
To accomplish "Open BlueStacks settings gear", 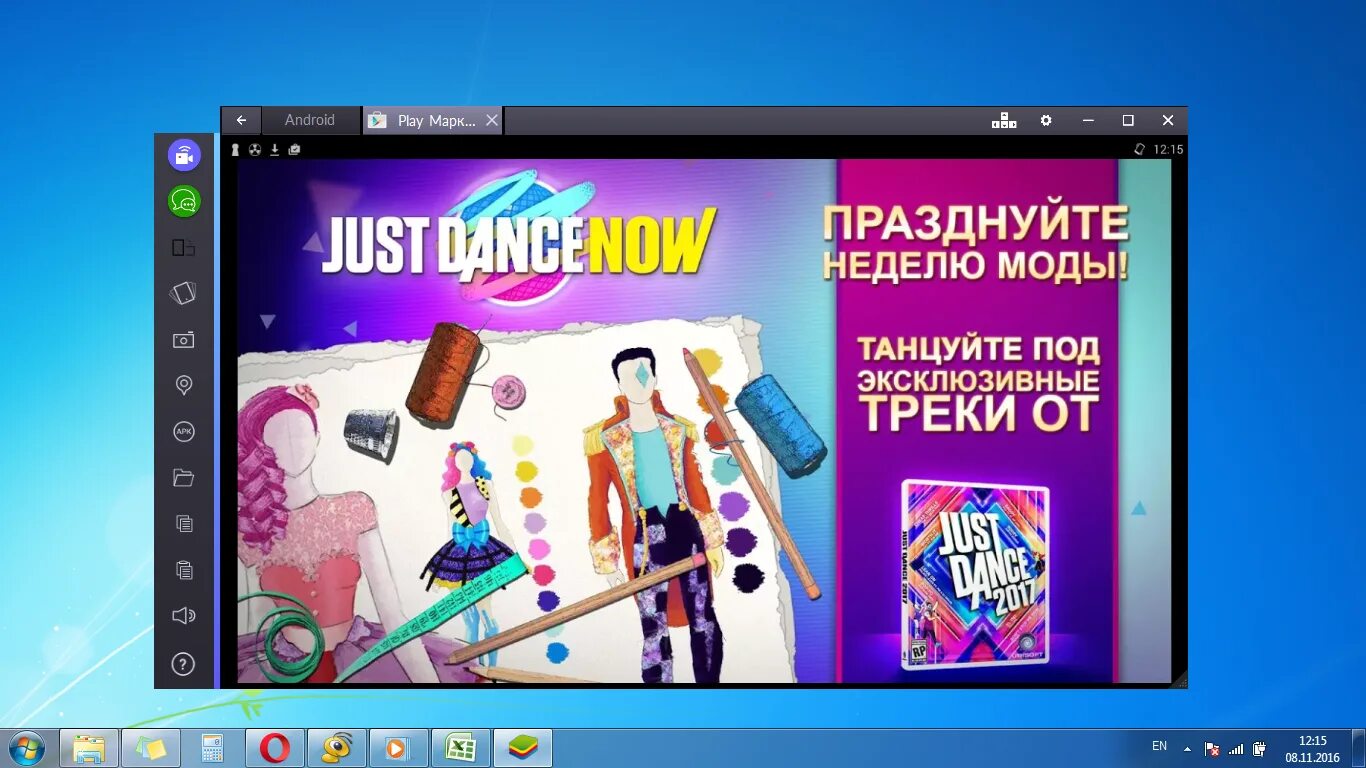I will coord(1046,120).
